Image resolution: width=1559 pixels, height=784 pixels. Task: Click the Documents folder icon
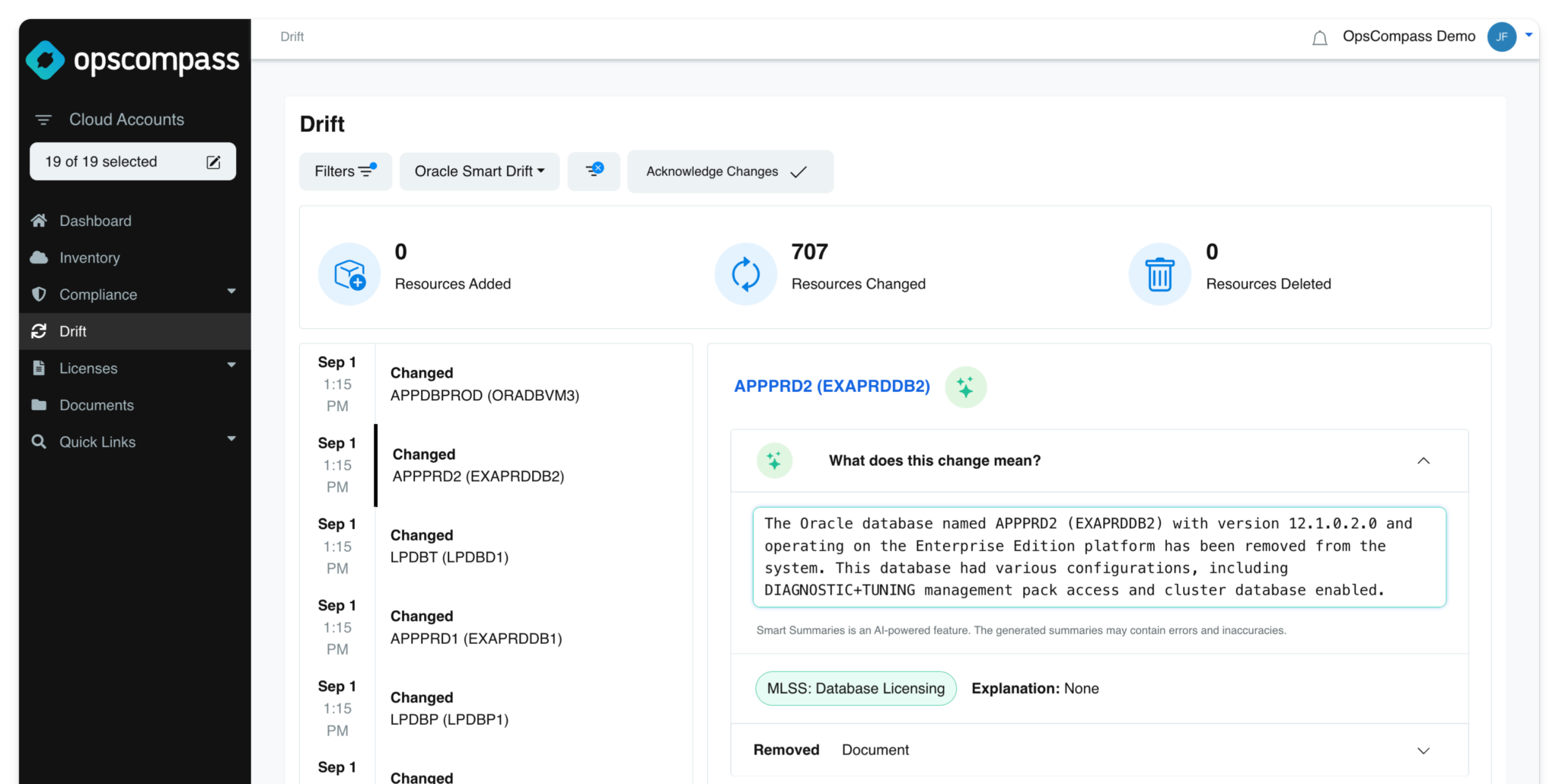pyautogui.click(x=39, y=405)
